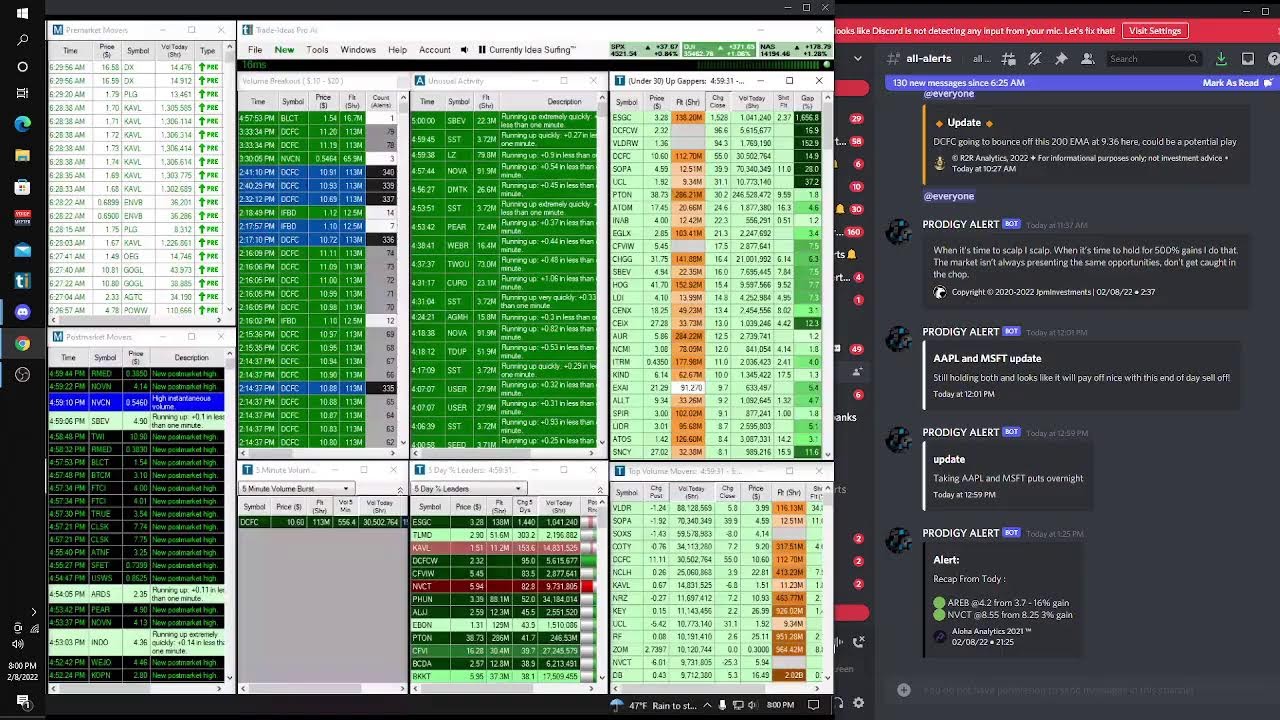This screenshot has height=720, width=1280.
Task: Click the PRODIGY ALERT username at 11:37 AM
Action: coord(960,225)
